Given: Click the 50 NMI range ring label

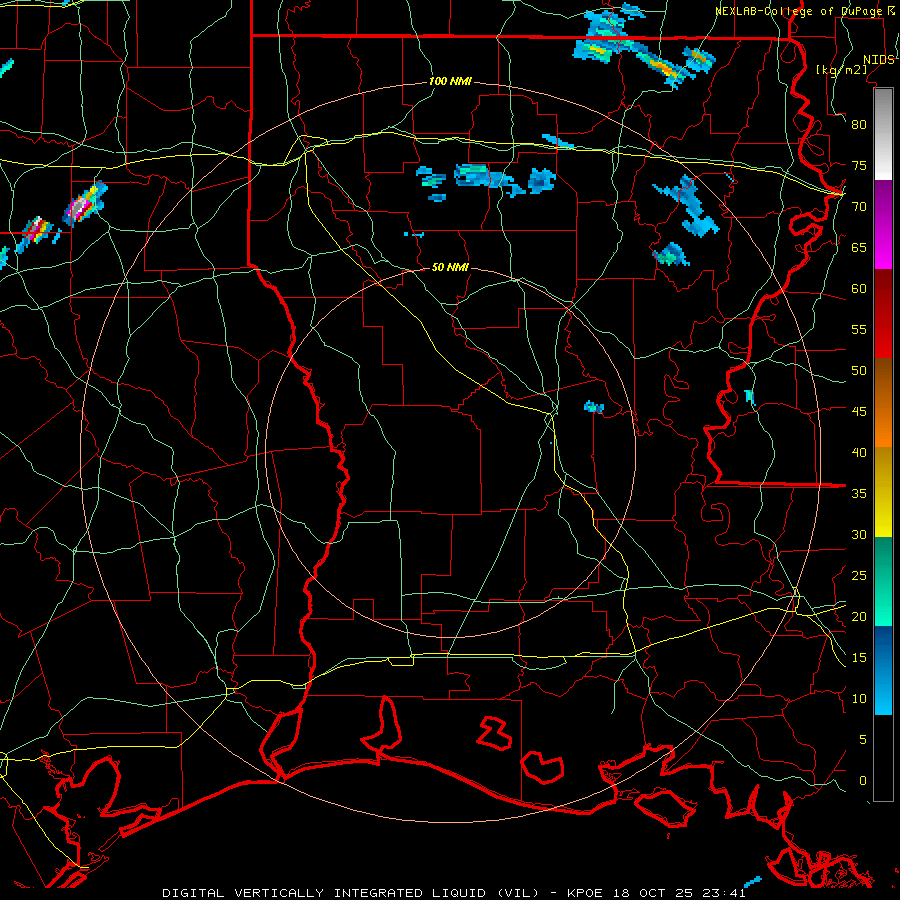Looking at the screenshot, I should (450, 267).
